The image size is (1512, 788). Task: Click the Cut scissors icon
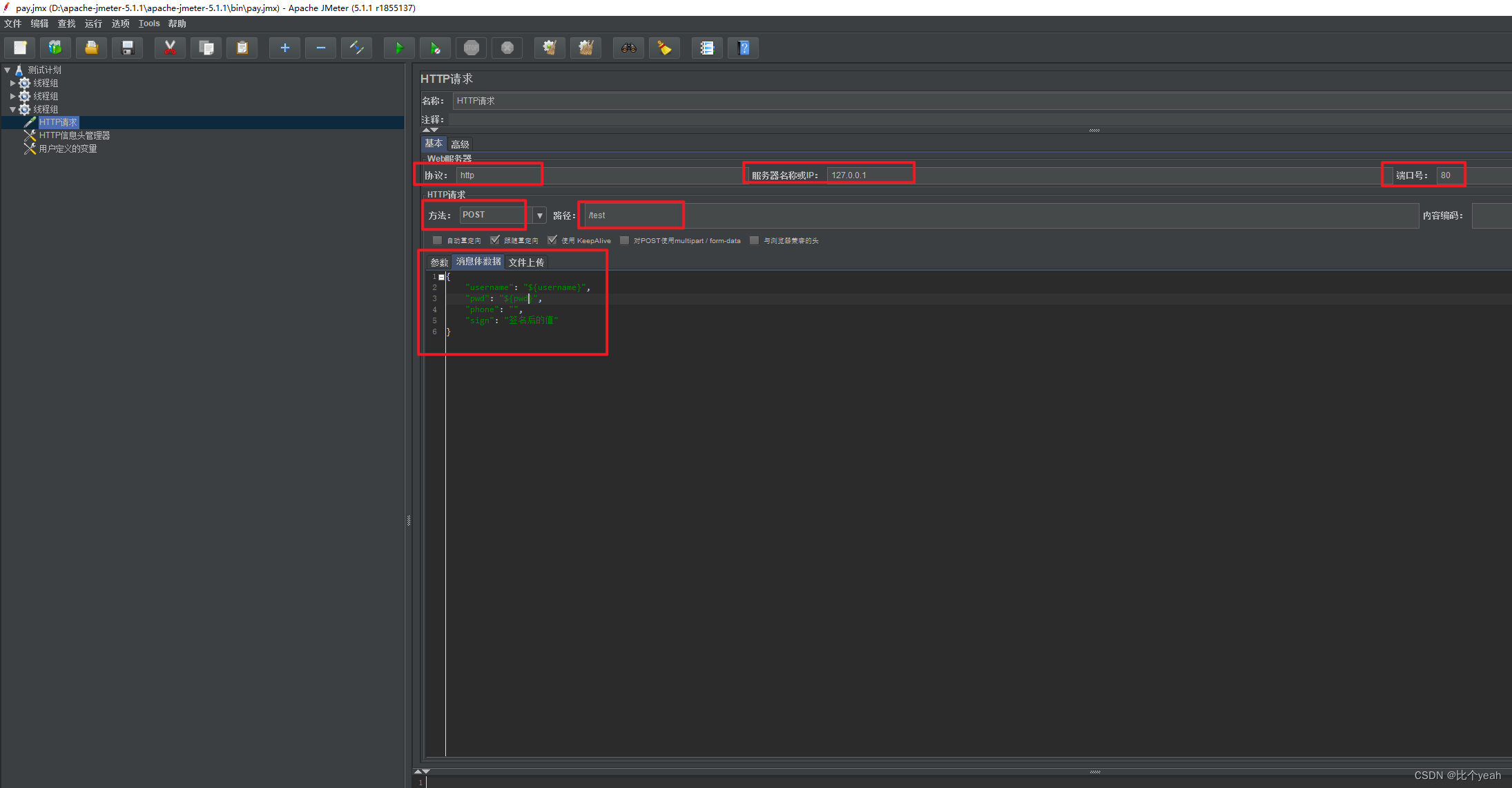tap(171, 48)
